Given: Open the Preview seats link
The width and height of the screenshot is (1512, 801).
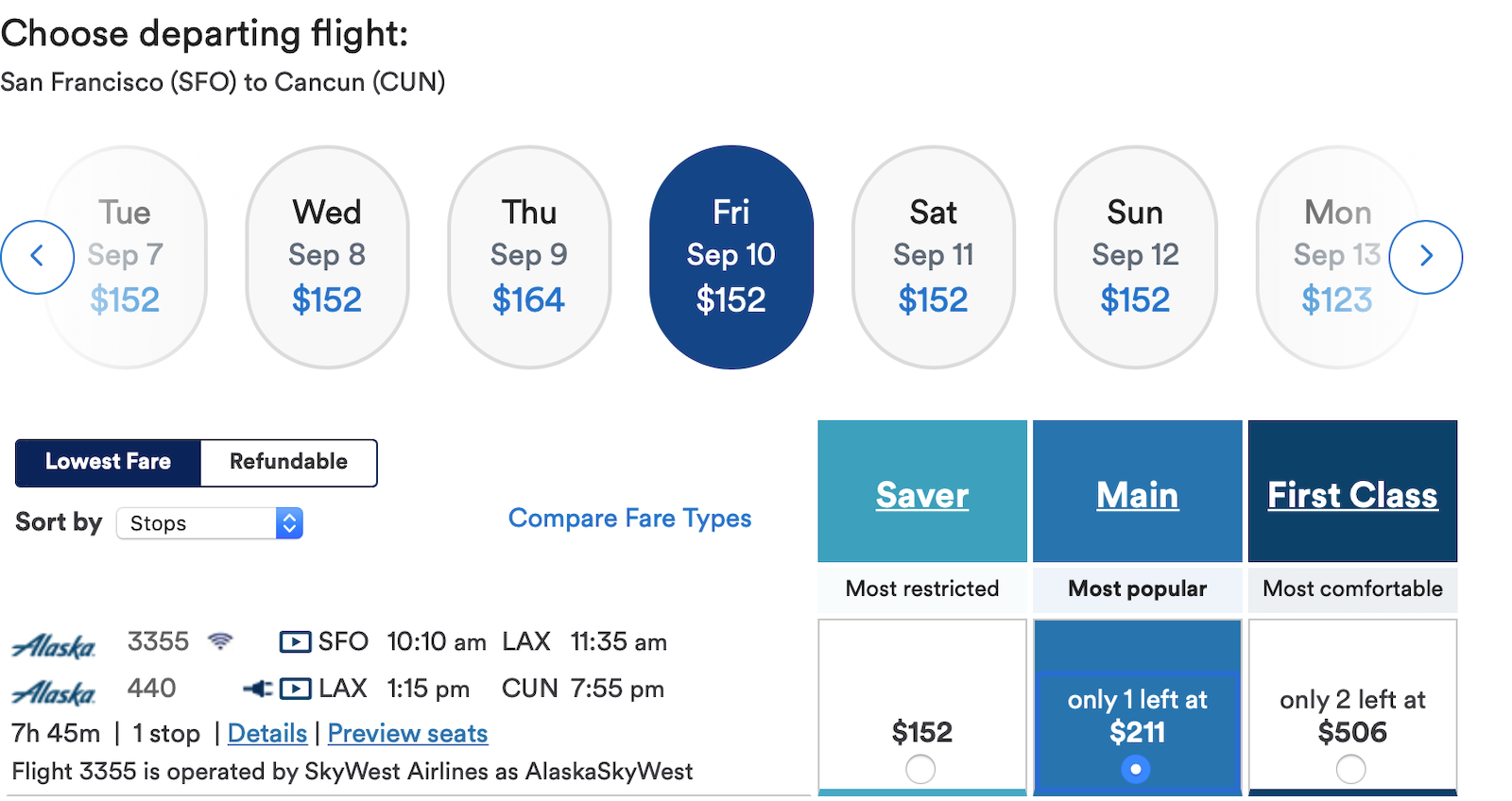Looking at the screenshot, I should 408,734.
